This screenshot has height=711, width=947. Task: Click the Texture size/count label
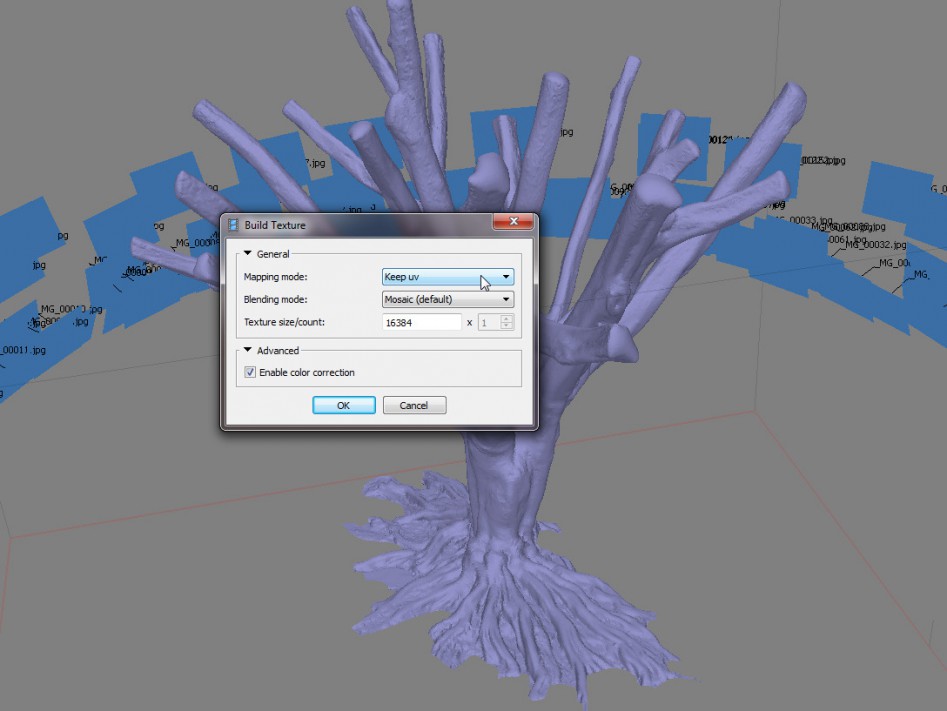284,322
